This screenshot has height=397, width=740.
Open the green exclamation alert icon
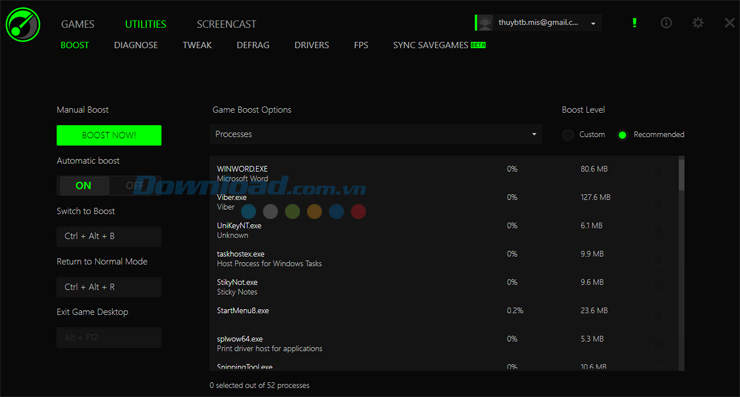click(634, 23)
